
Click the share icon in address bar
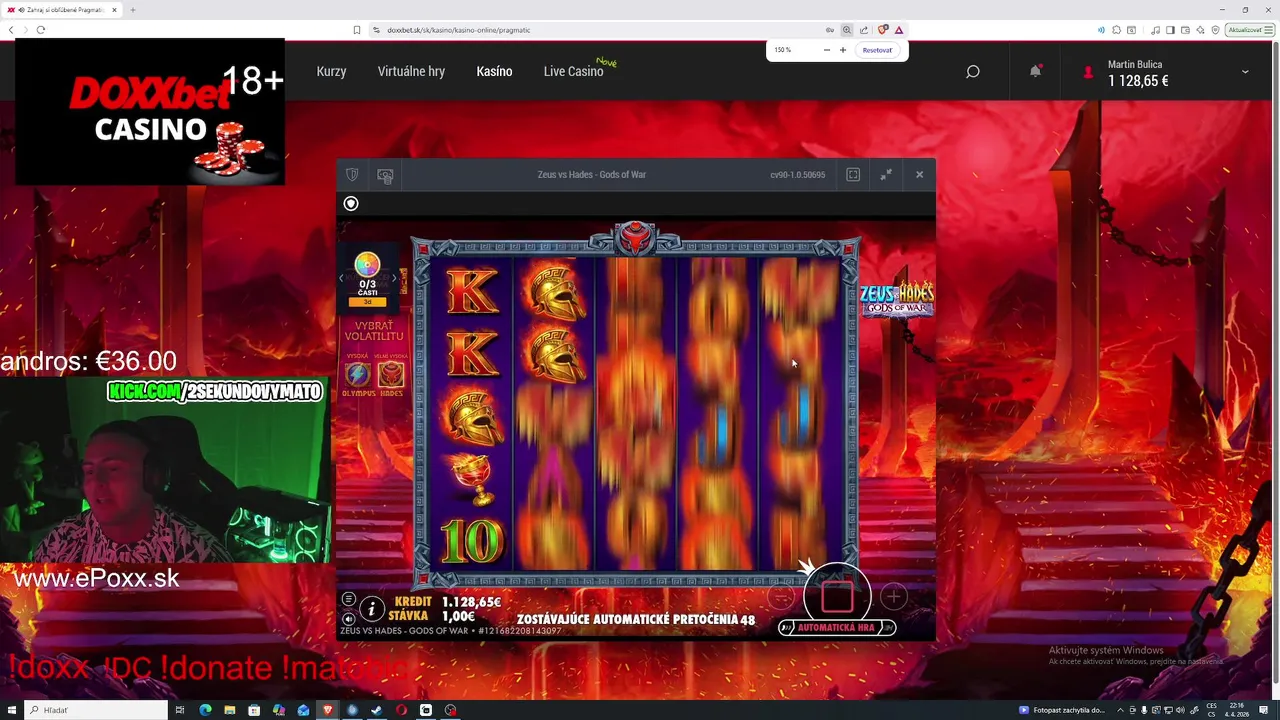(863, 30)
